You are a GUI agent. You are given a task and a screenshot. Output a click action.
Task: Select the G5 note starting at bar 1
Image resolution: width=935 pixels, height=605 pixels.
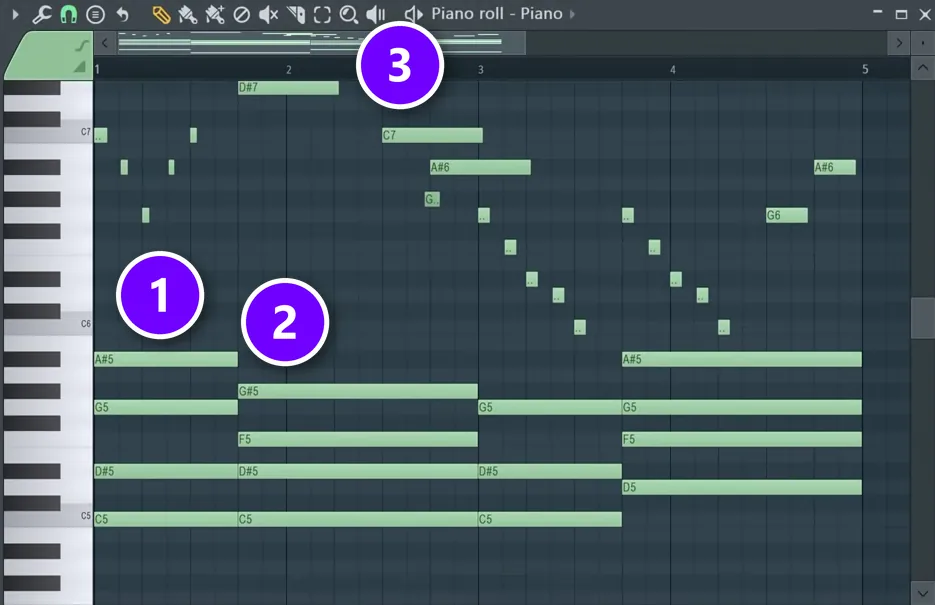click(x=166, y=407)
